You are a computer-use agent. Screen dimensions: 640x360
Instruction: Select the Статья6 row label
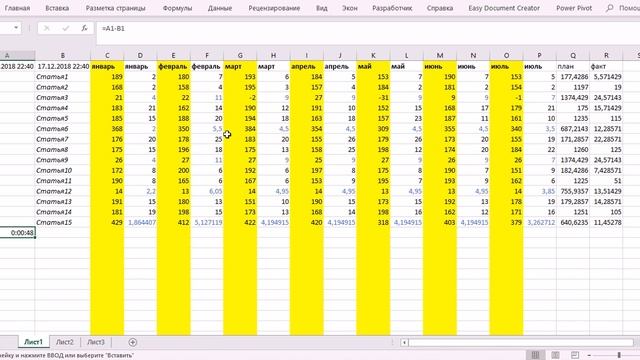click(x=63, y=129)
